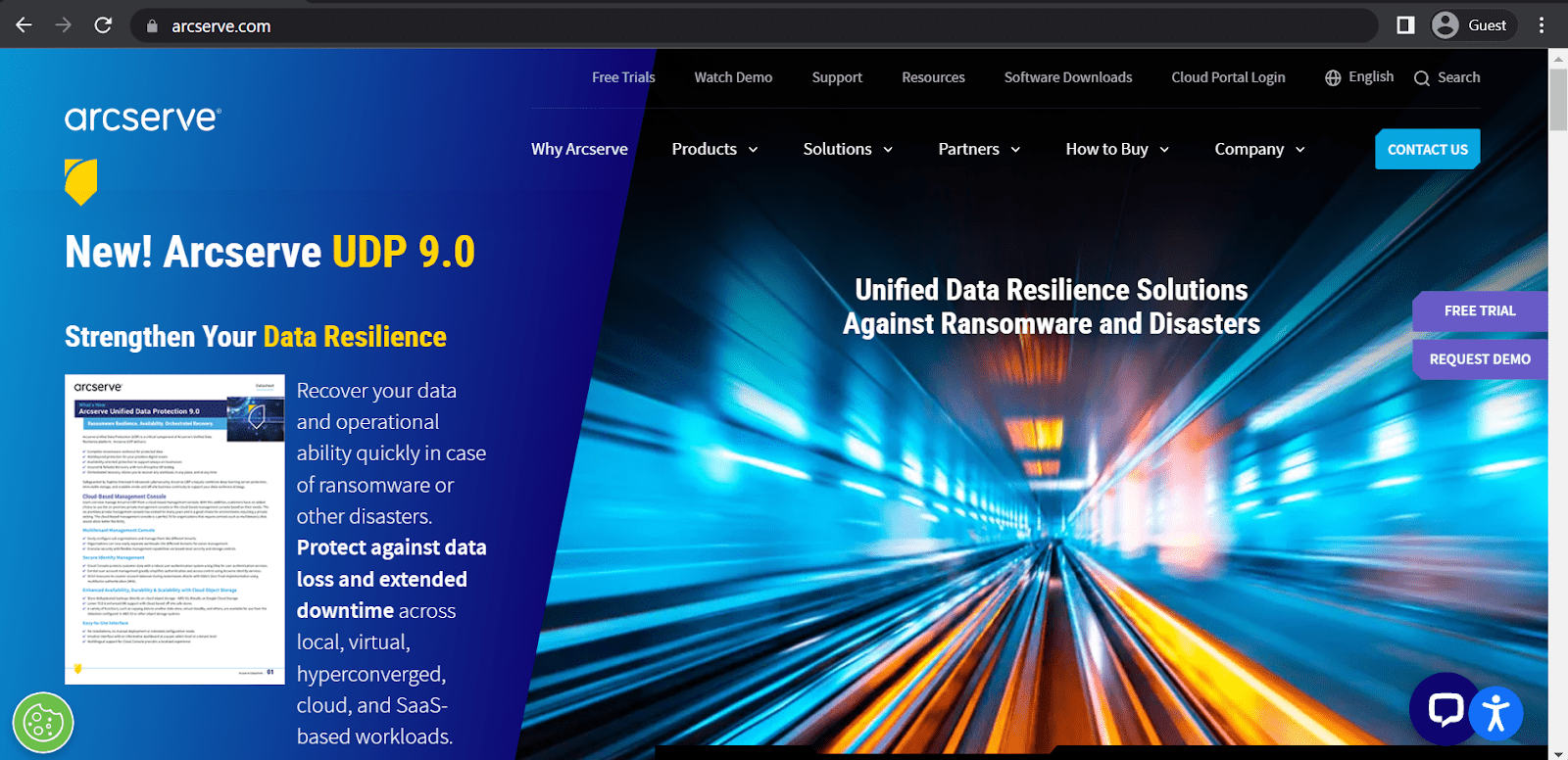
Task: Expand the Partners dropdown menu
Action: [x=979, y=149]
